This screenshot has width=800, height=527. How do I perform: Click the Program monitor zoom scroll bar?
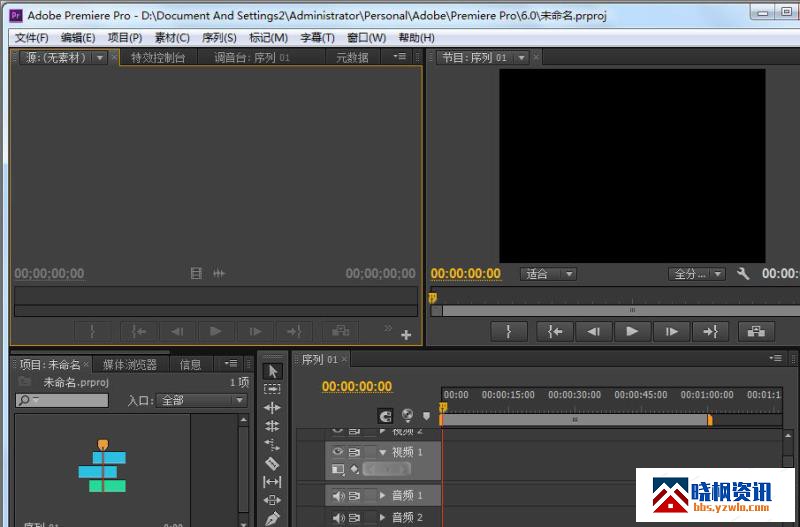[621, 311]
